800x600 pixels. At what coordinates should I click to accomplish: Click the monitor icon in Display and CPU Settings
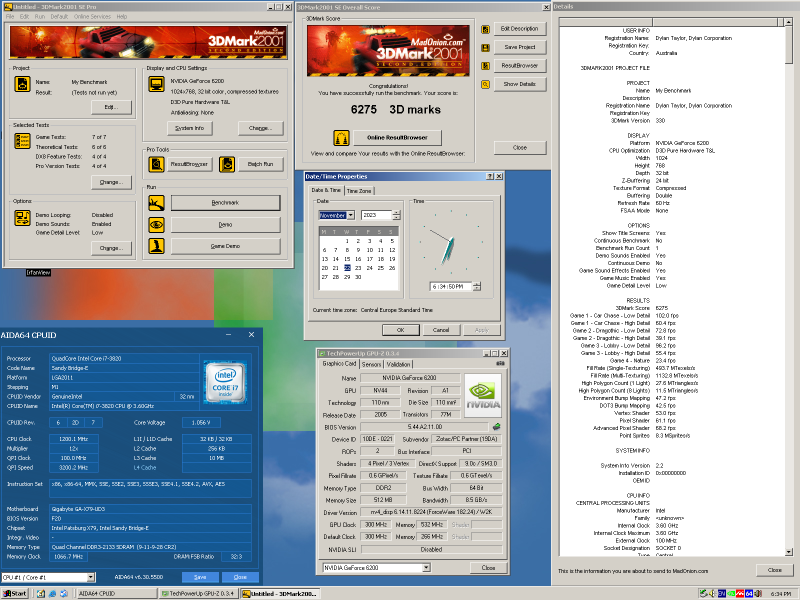pyautogui.click(x=156, y=84)
